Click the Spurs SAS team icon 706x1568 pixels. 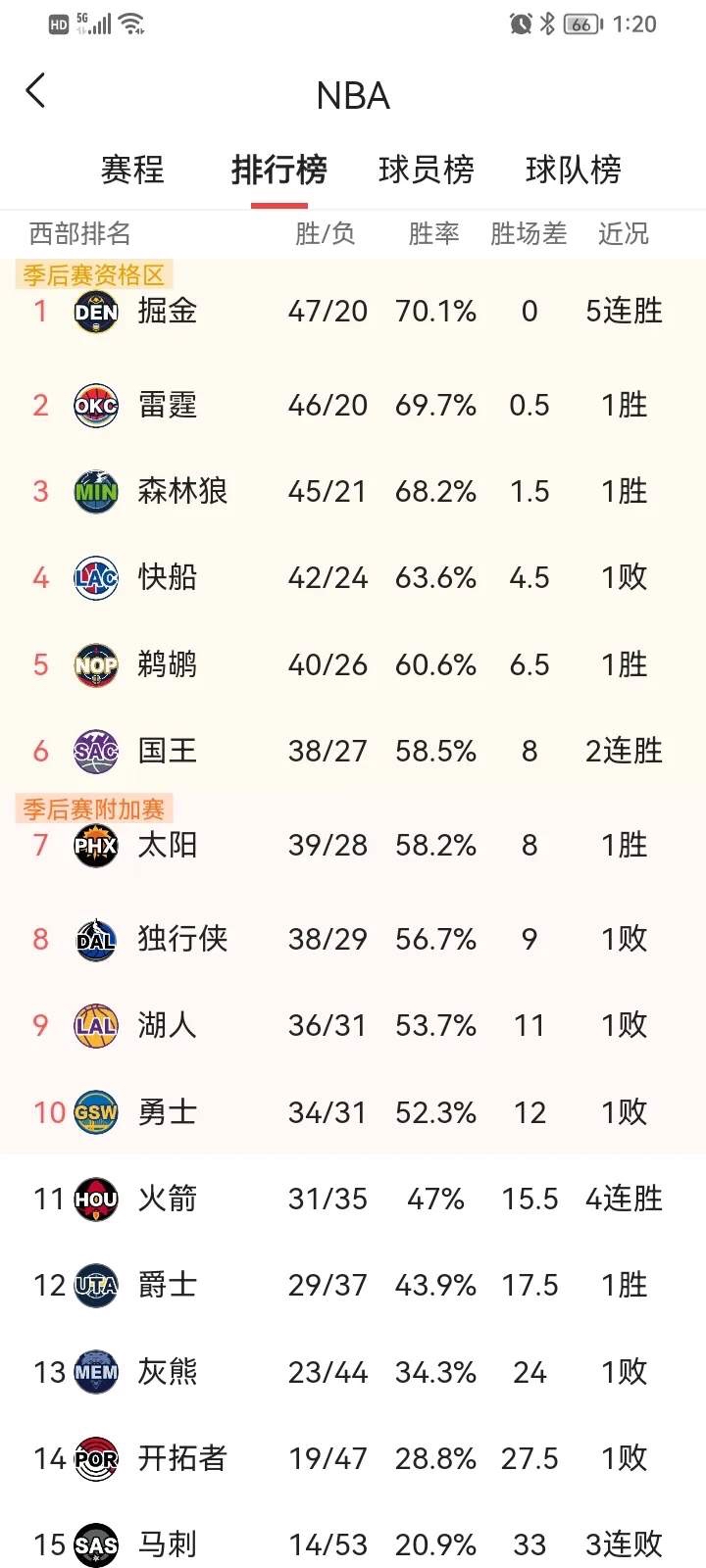pyautogui.click(x=95, y=1543)
